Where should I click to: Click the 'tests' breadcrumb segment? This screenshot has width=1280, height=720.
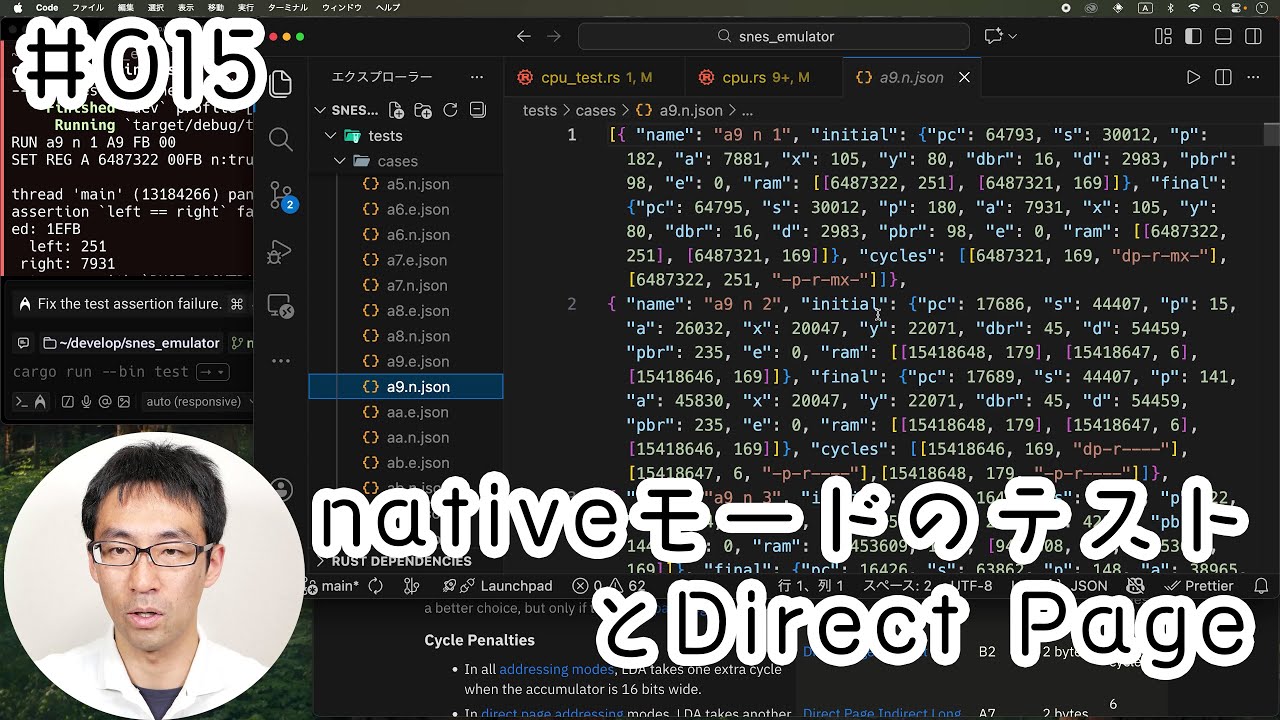[540, 111]
